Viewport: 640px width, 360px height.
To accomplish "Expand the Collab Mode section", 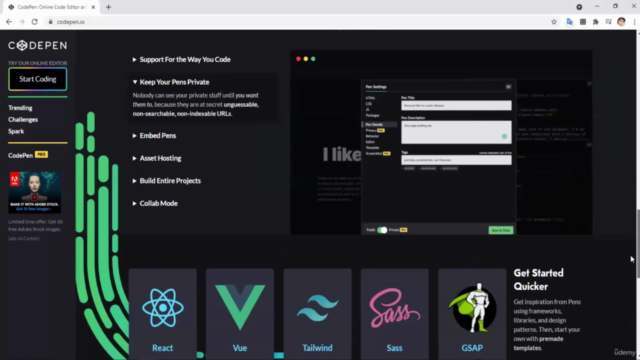I will click(155, 203).
